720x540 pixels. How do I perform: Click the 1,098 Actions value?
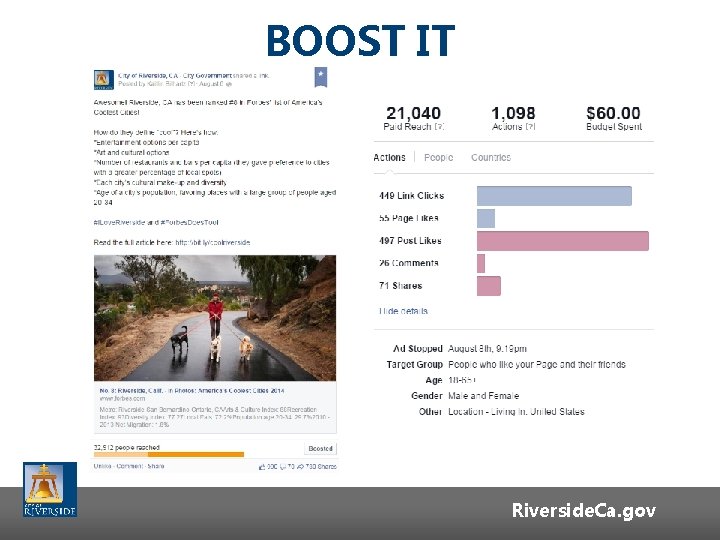pyautogui.click(x=513, y=113)
